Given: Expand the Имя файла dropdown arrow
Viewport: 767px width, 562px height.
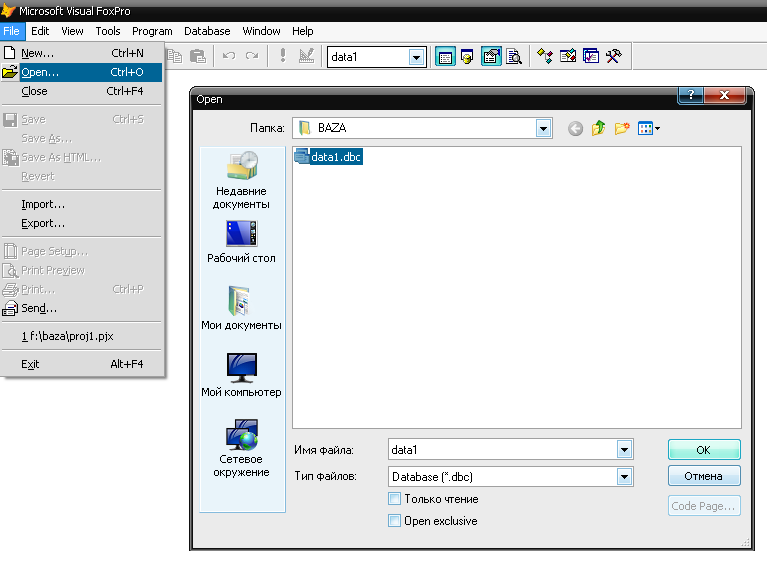Looking at the screenshot, I should click(x=624, y=450).
